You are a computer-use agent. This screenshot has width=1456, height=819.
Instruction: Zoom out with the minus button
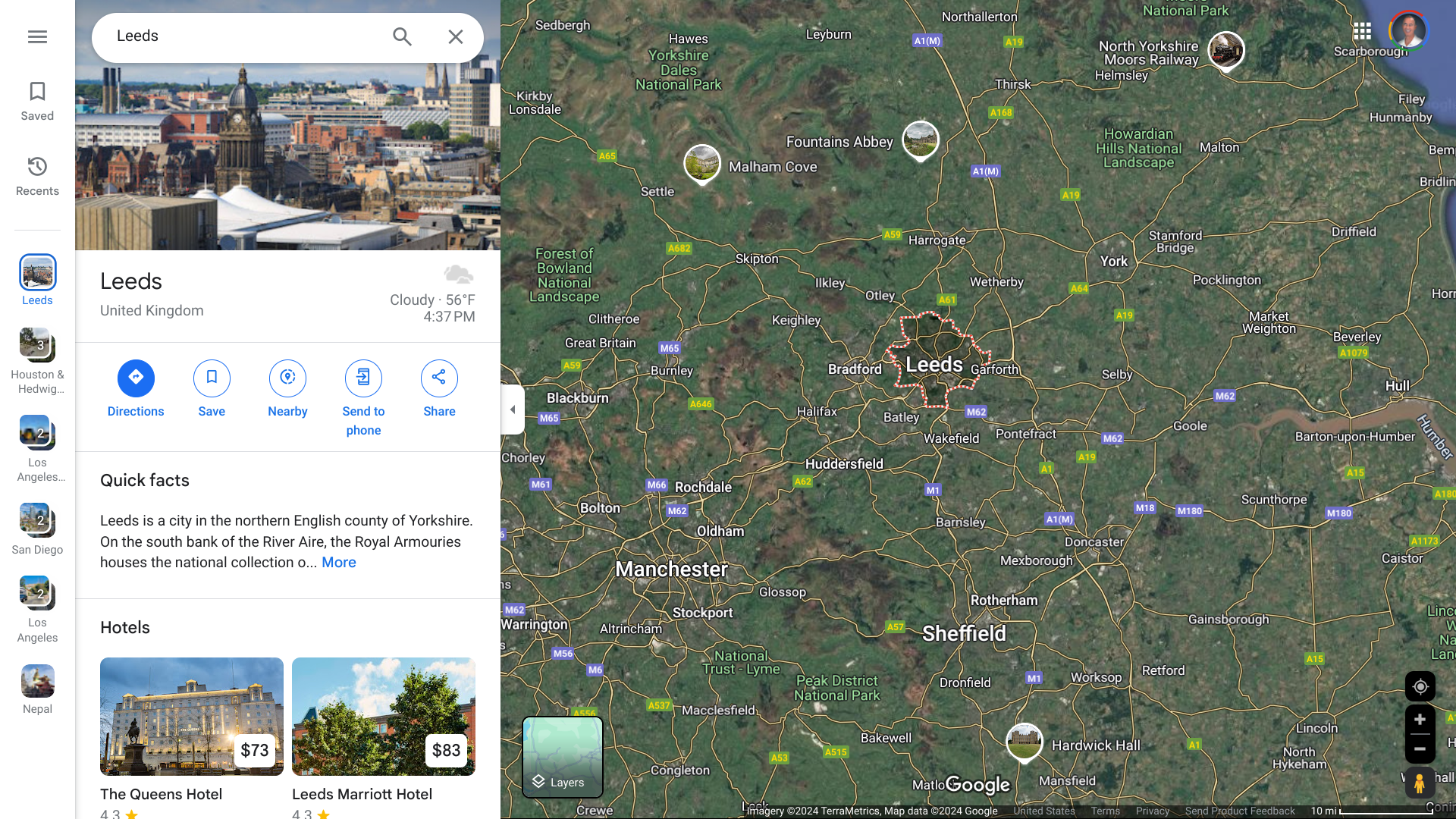click(x=1420, y=748)
